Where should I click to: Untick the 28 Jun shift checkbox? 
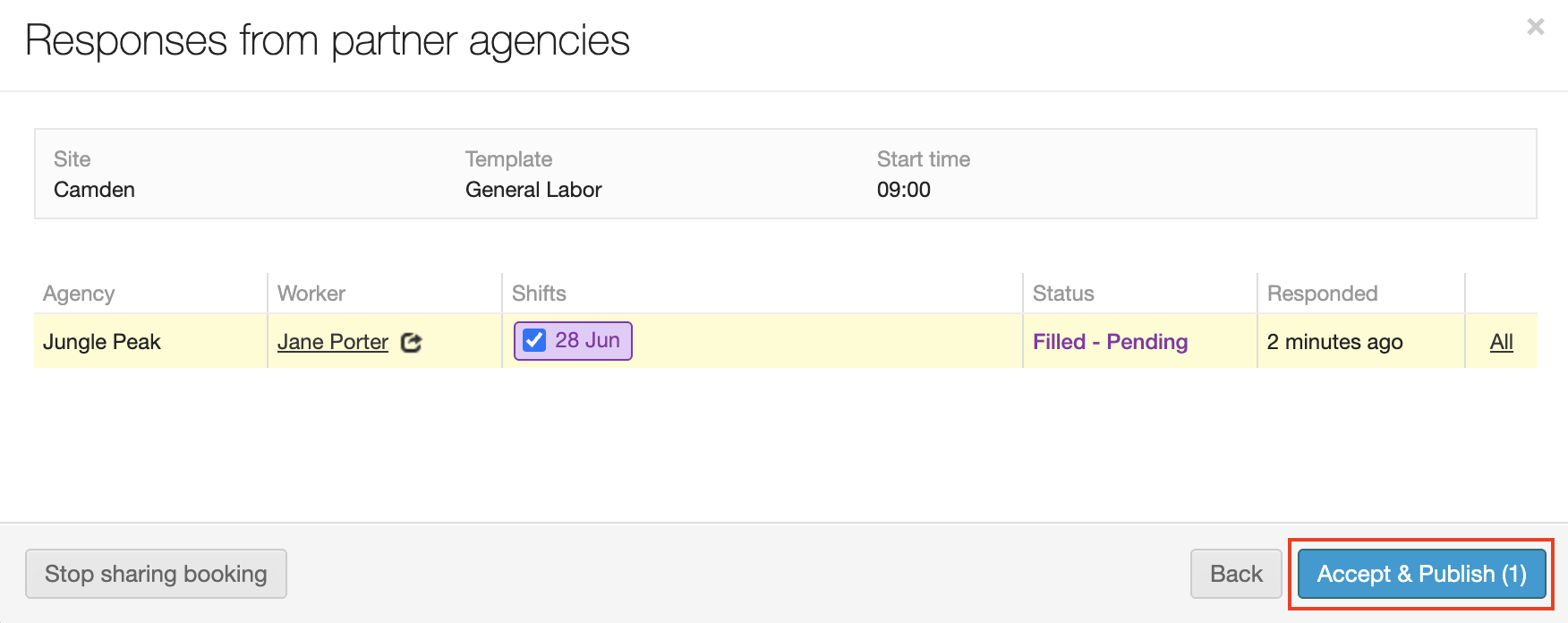[534, 341]
